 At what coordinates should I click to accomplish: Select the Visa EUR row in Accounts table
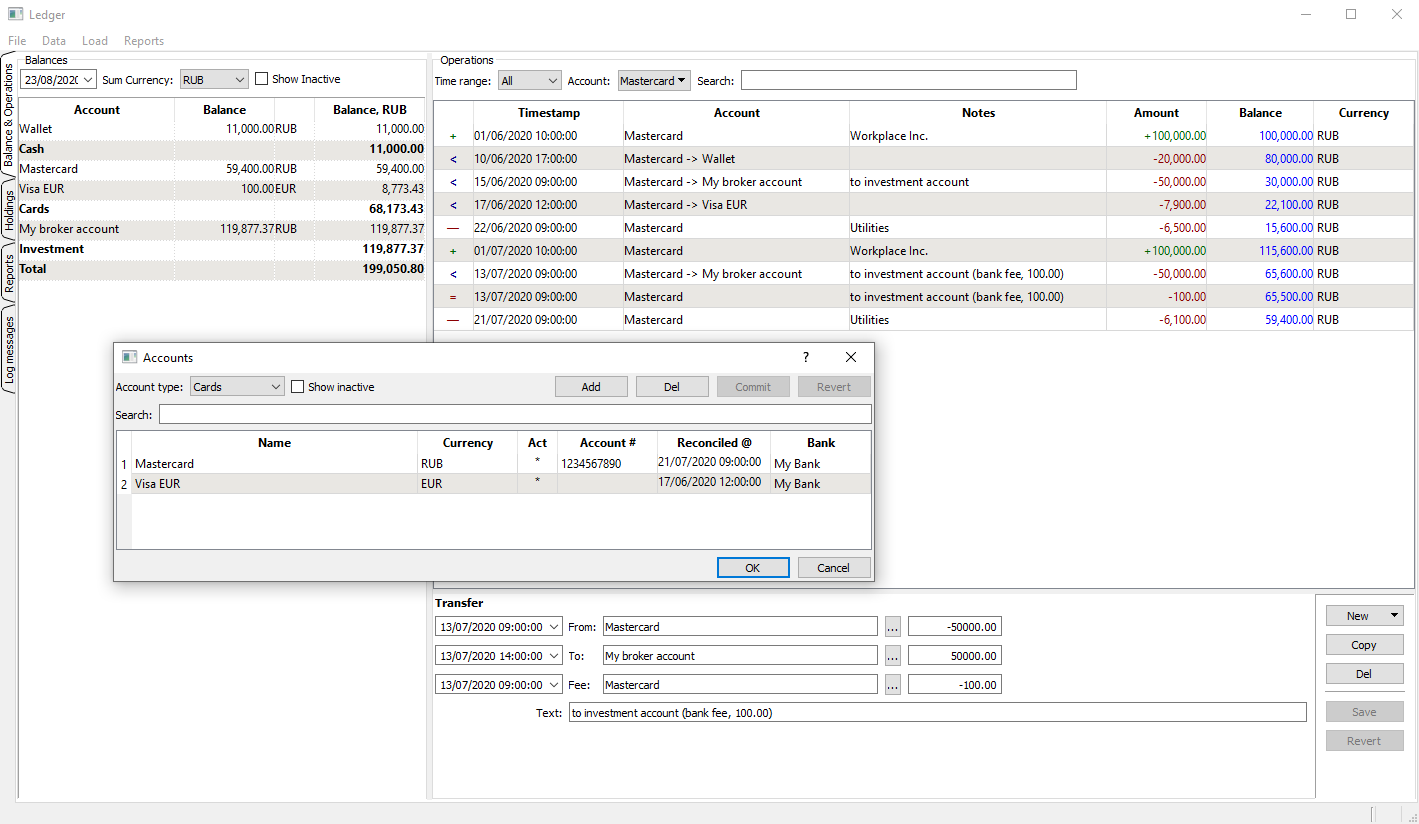275,484
